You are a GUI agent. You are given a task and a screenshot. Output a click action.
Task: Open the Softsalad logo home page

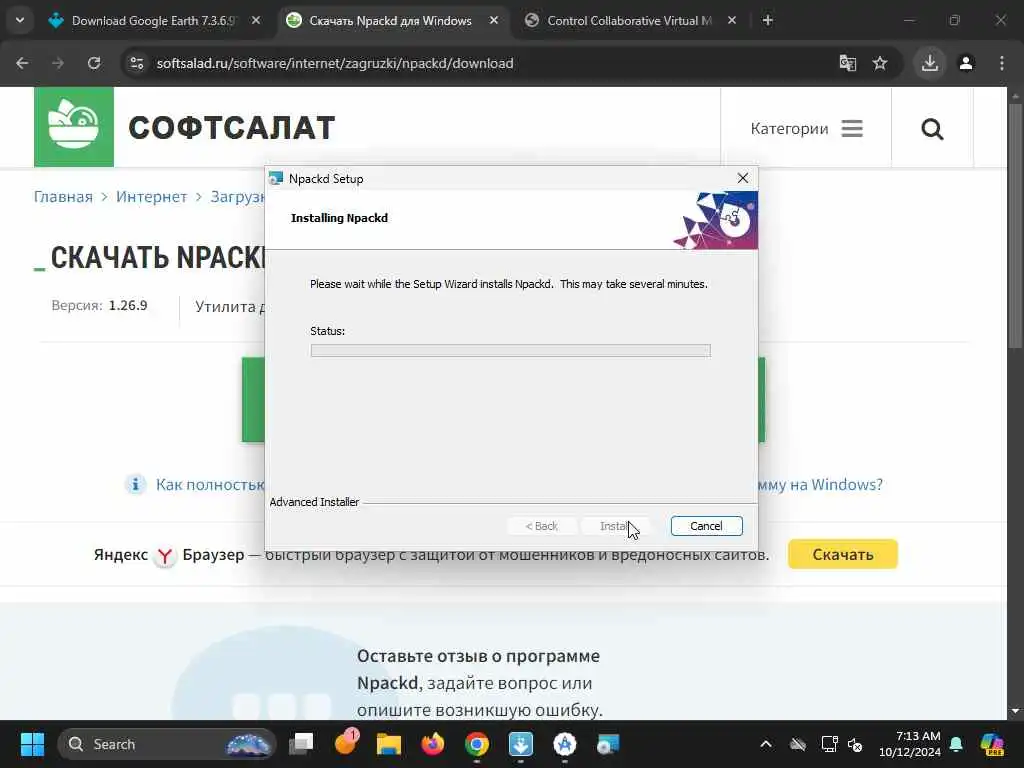coord(74,127)
